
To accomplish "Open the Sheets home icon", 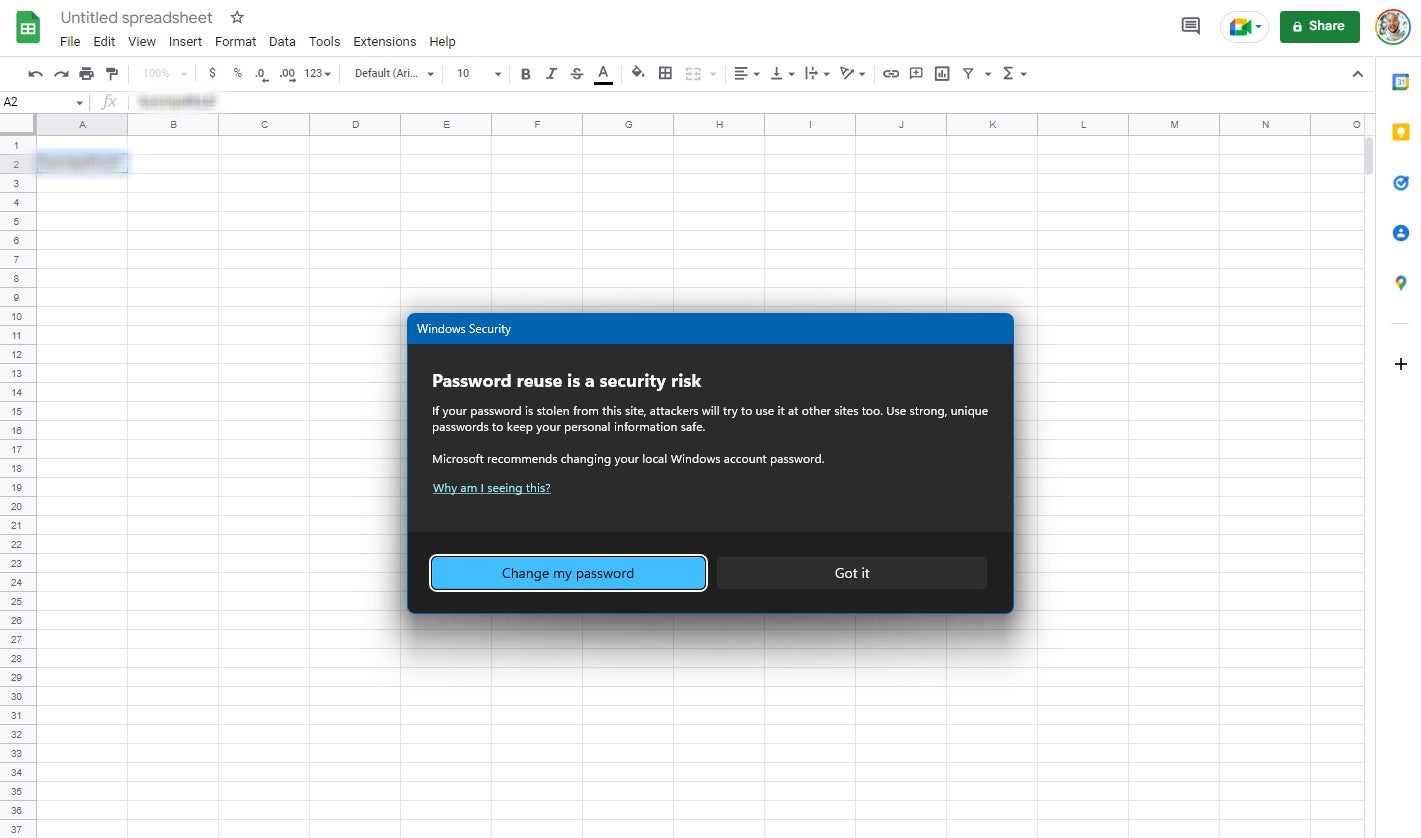I will tap(28, 27).
